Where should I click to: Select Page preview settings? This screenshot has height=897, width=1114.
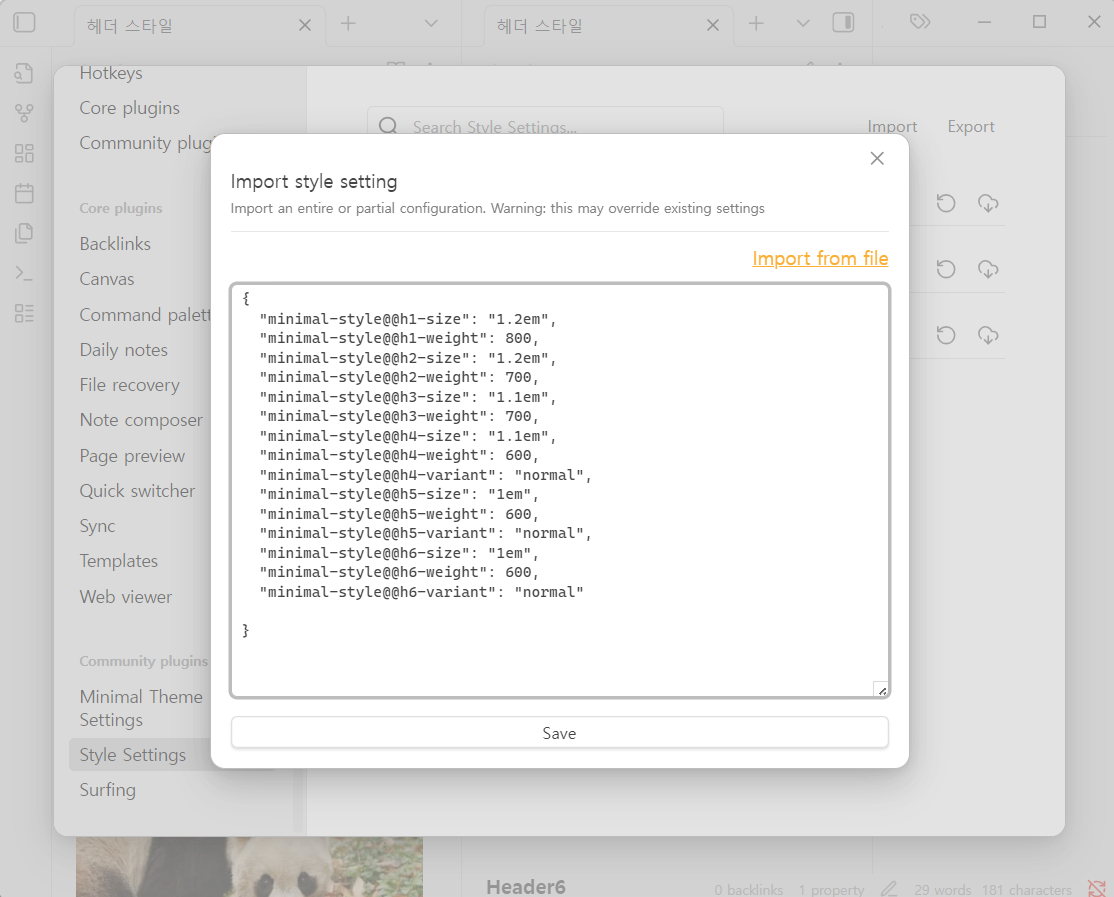click(x=132, y=456)
